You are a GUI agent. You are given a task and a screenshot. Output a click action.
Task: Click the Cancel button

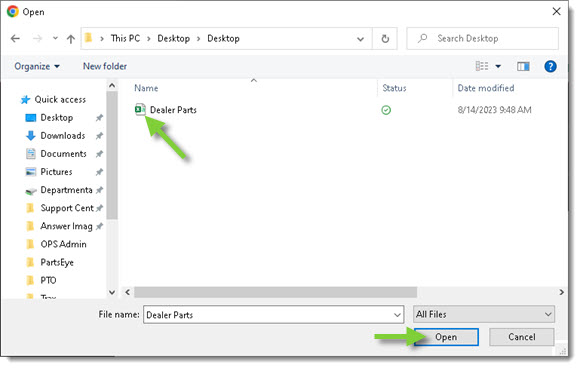click(522, 337)
